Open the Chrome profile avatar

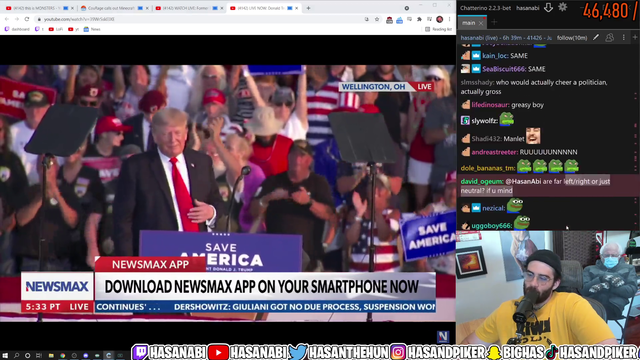tap(440, 19)
